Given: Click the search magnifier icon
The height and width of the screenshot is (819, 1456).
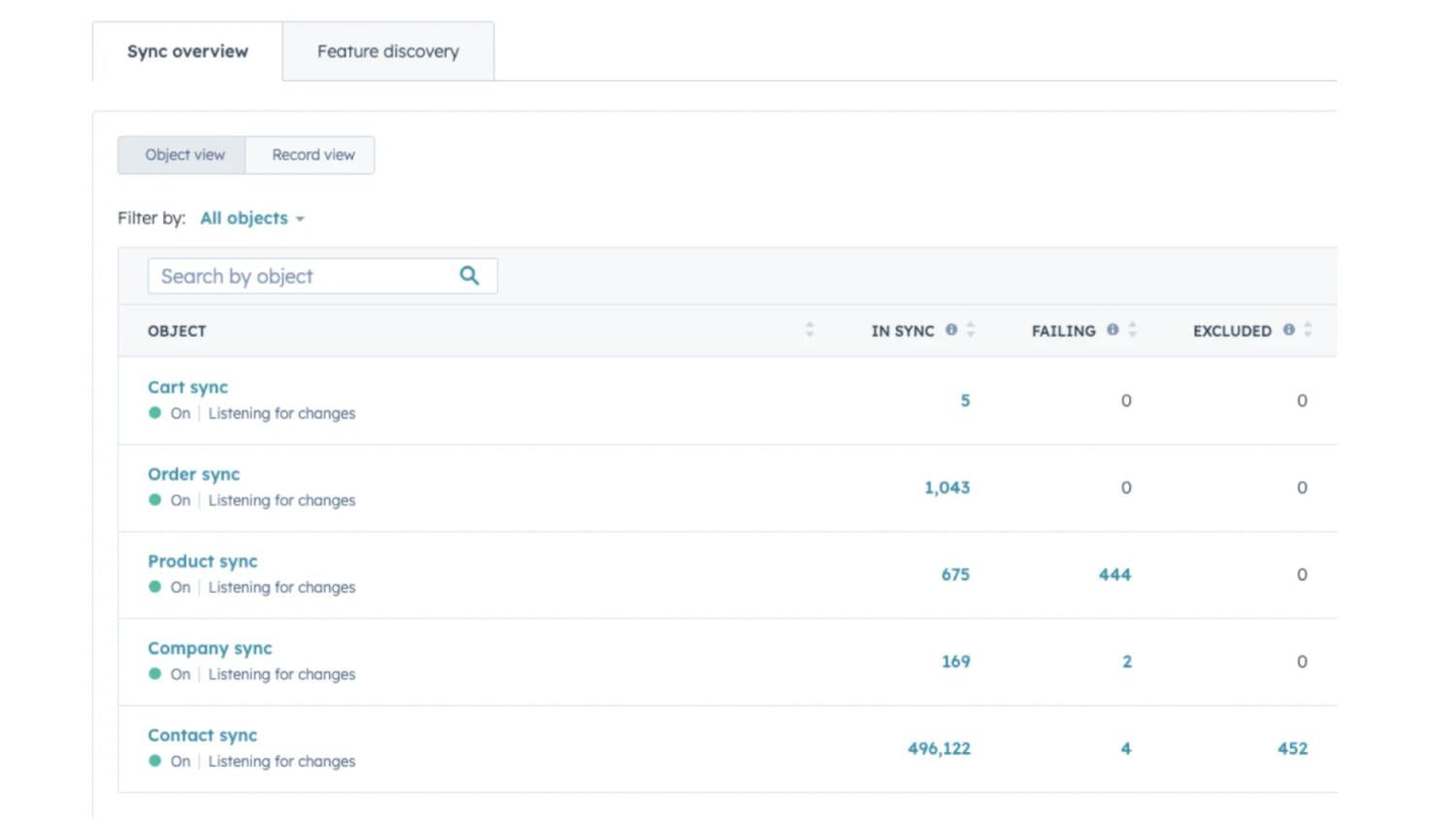Looking at the screenshot, I should [469, 276].
